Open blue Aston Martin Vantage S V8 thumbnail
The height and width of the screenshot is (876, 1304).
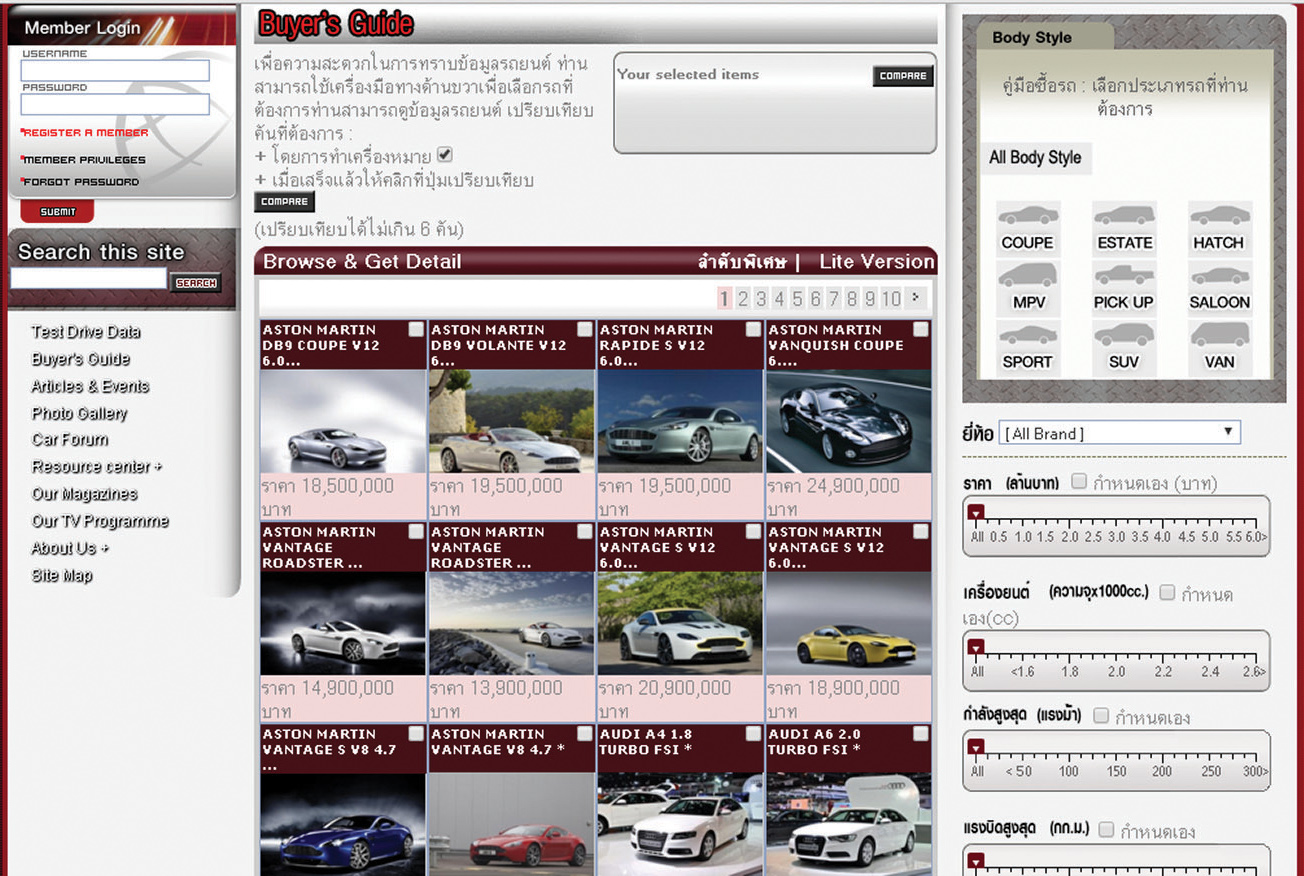tap(343, 825)
